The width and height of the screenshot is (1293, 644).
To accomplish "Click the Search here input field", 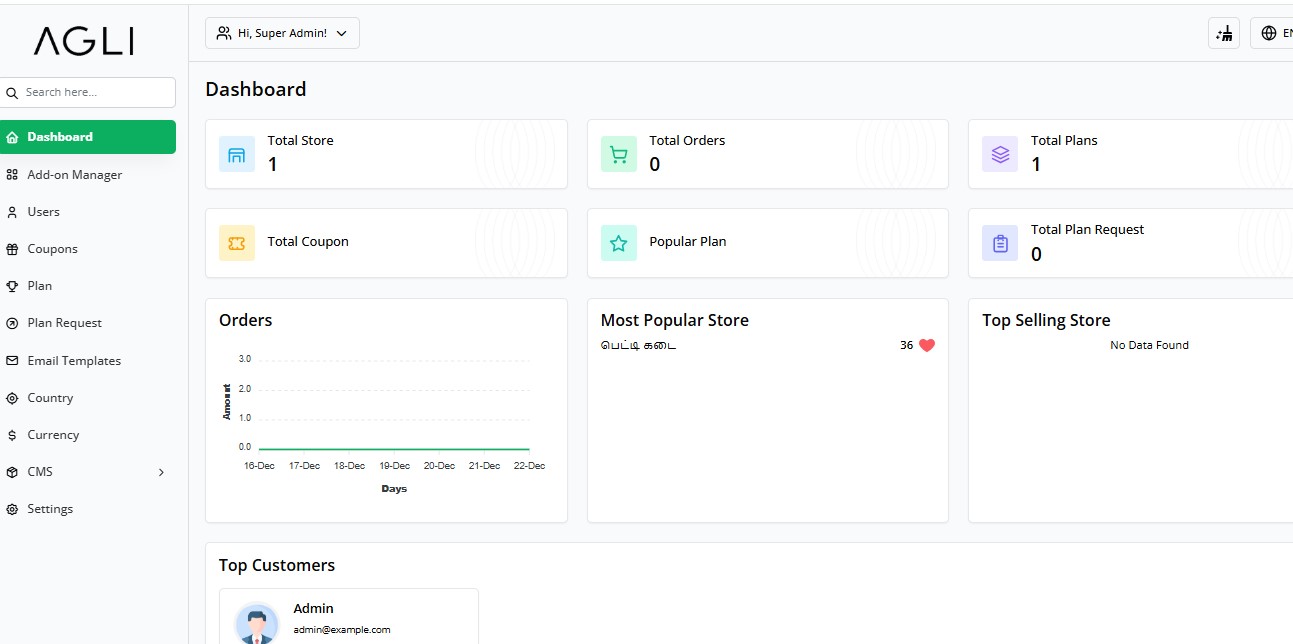I will (95, 92).
